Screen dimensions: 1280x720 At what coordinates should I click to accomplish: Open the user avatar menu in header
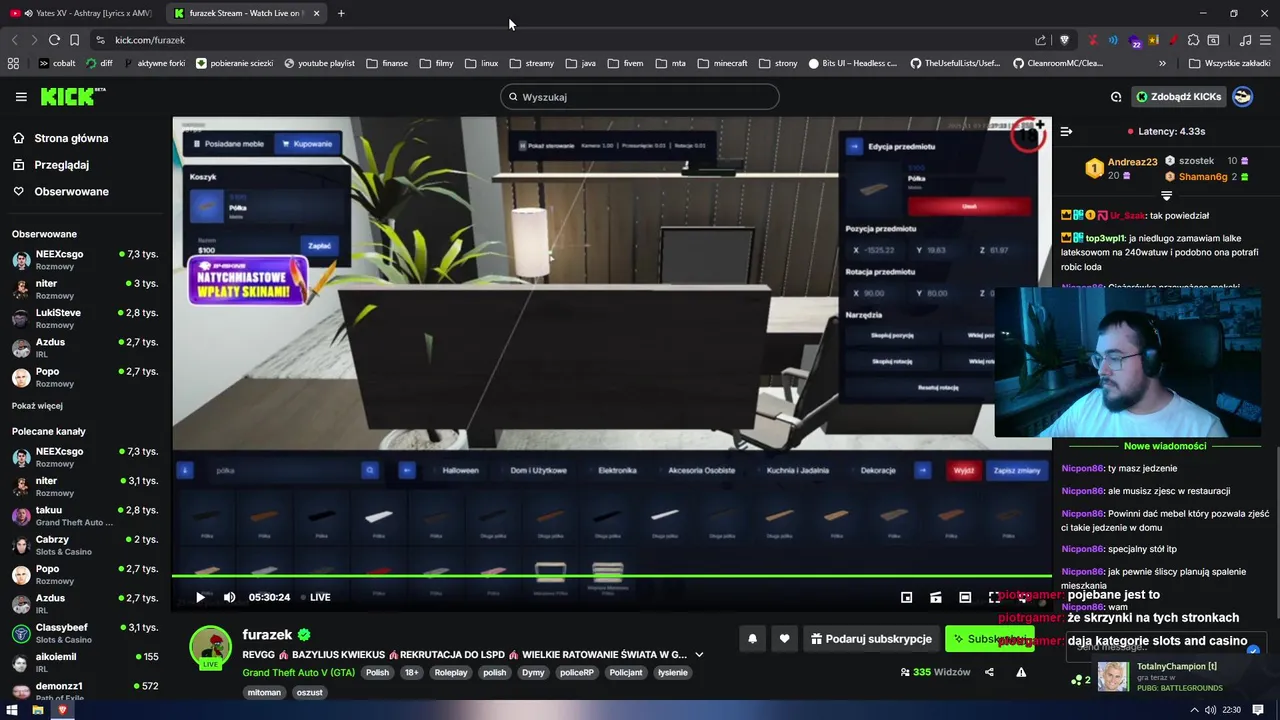1242,97
